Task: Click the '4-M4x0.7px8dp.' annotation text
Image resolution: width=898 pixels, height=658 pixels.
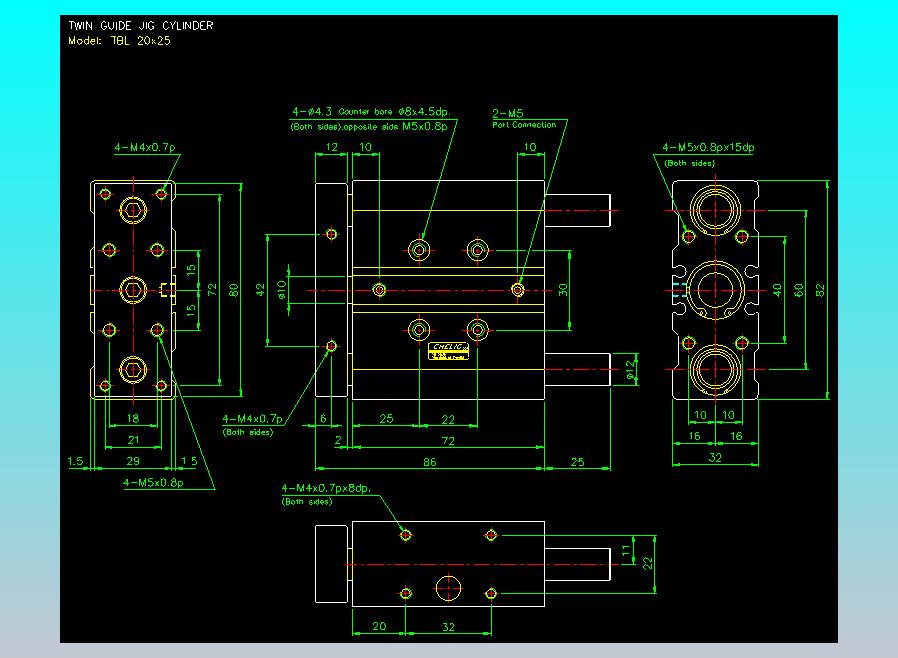Action: click(327, 488)
